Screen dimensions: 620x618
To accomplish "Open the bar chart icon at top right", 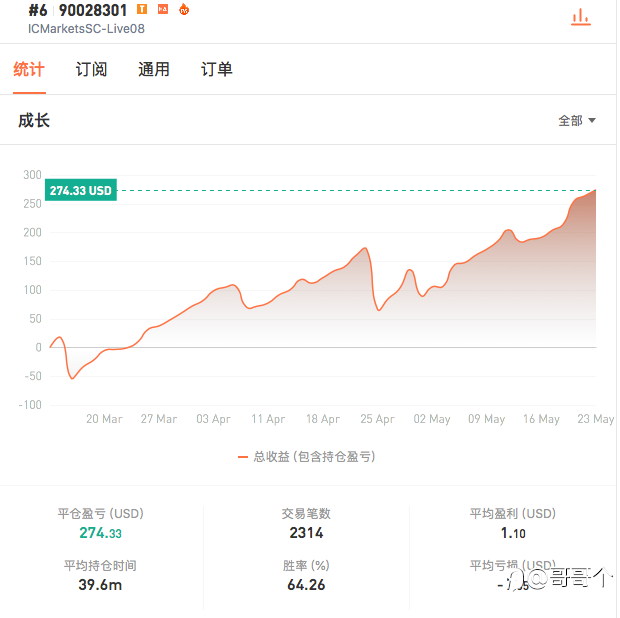I will pyautogui.click(x=579, y=17).
